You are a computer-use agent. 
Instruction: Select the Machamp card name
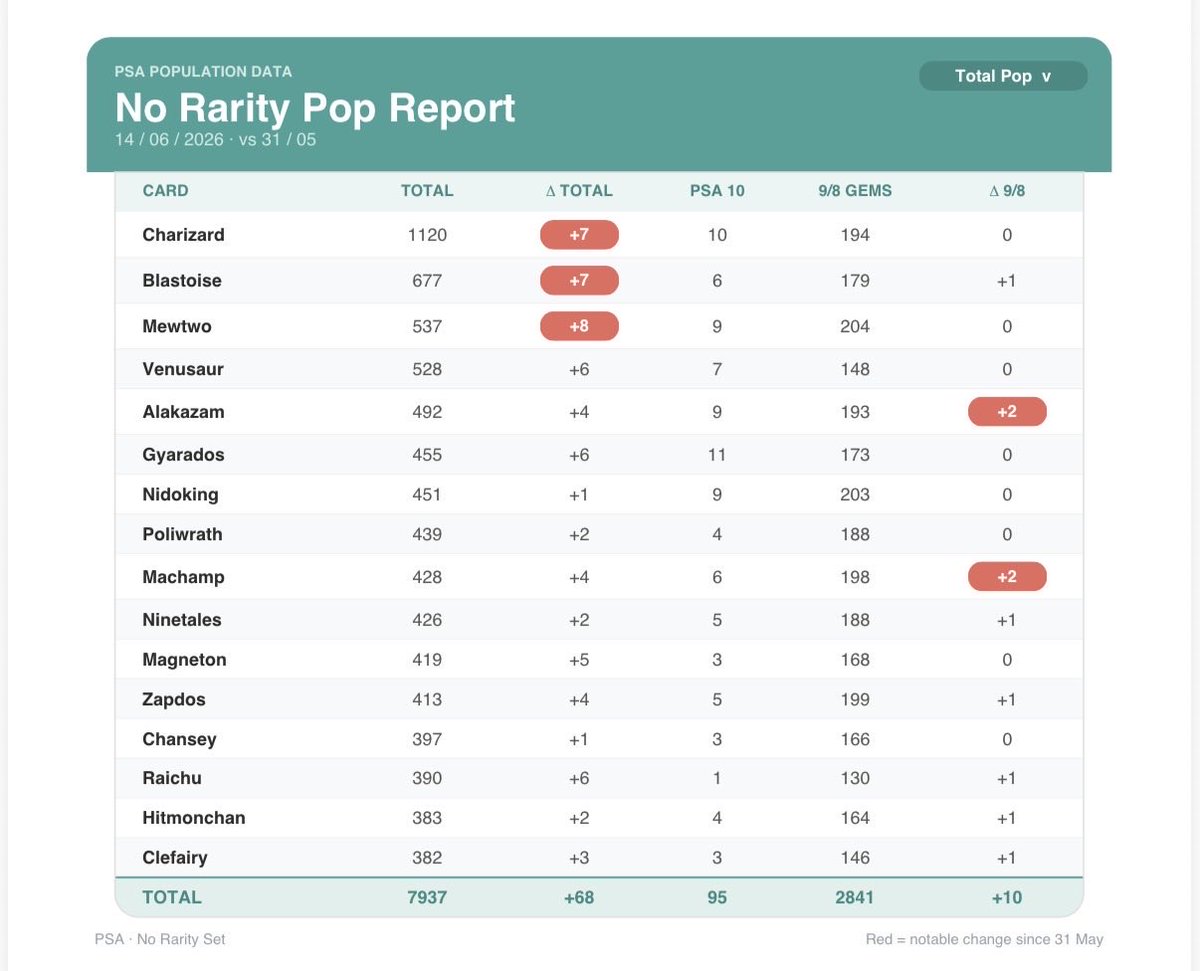183,577
